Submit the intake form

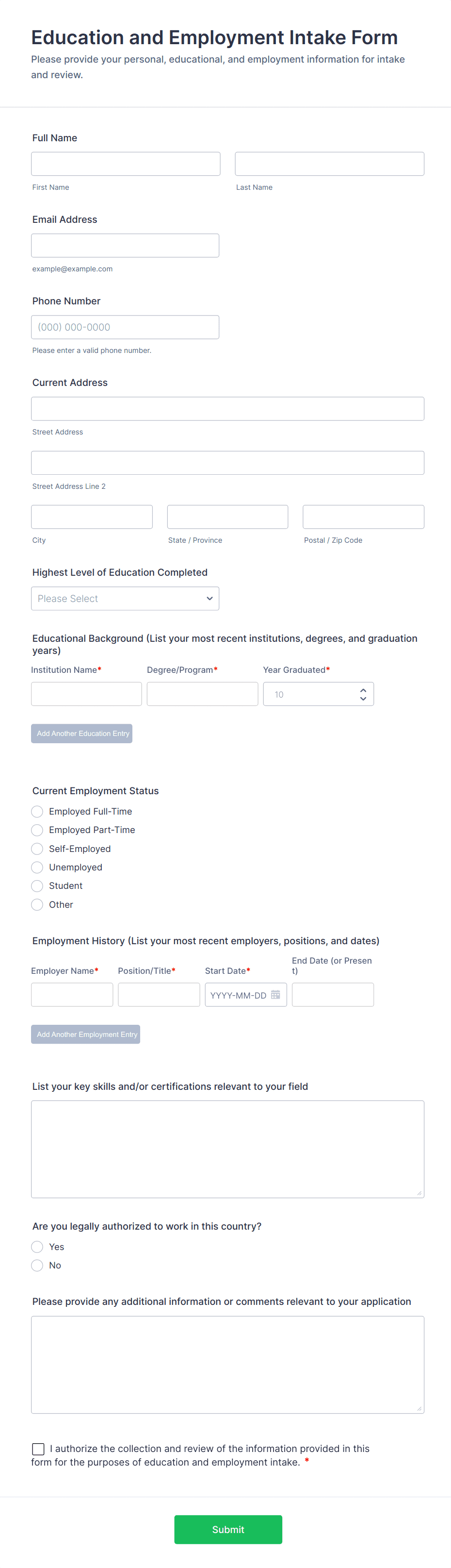[x=228, y=1529]
